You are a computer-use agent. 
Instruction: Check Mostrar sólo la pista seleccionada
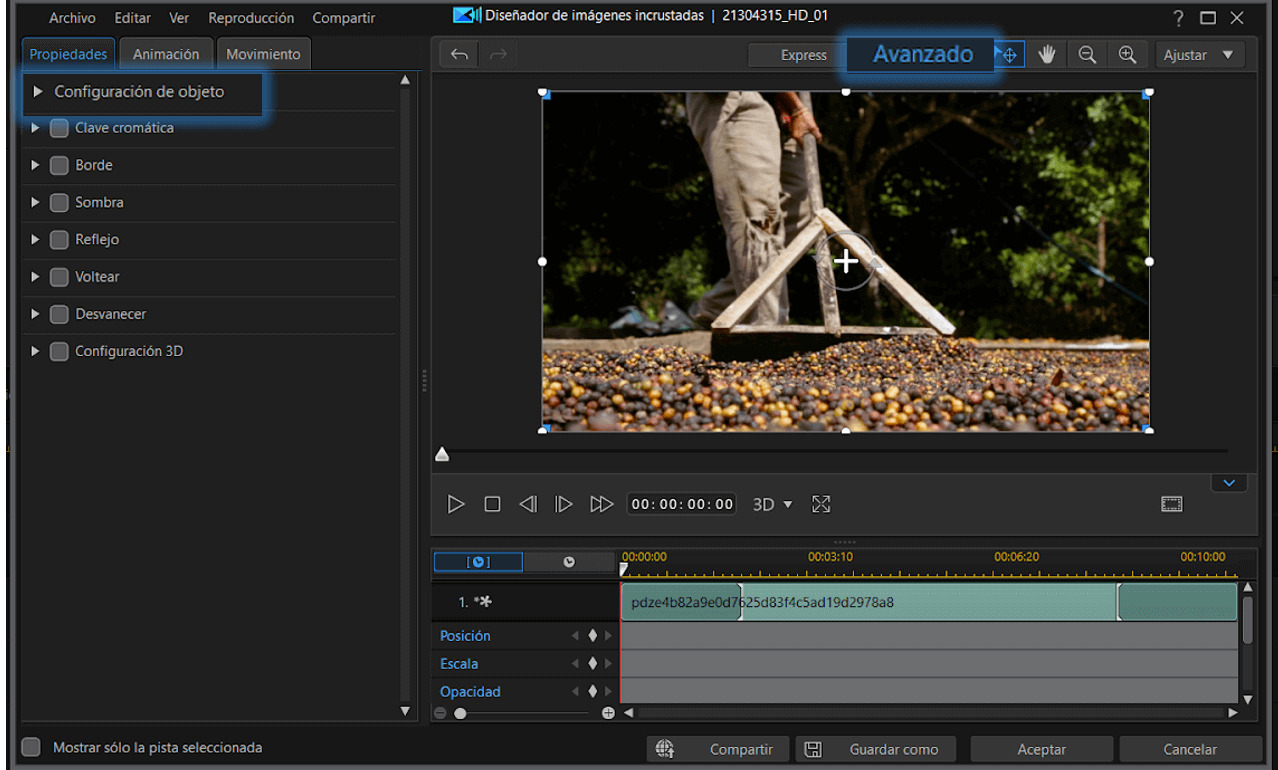point(32,747)
